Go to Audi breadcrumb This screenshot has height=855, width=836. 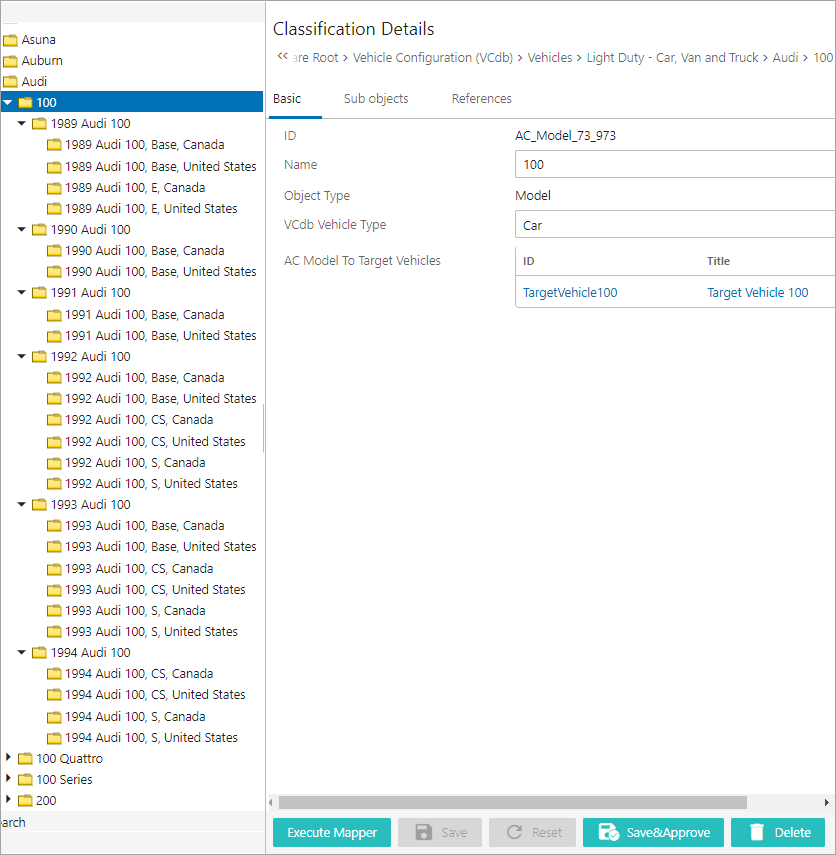[x=785, y=58]
